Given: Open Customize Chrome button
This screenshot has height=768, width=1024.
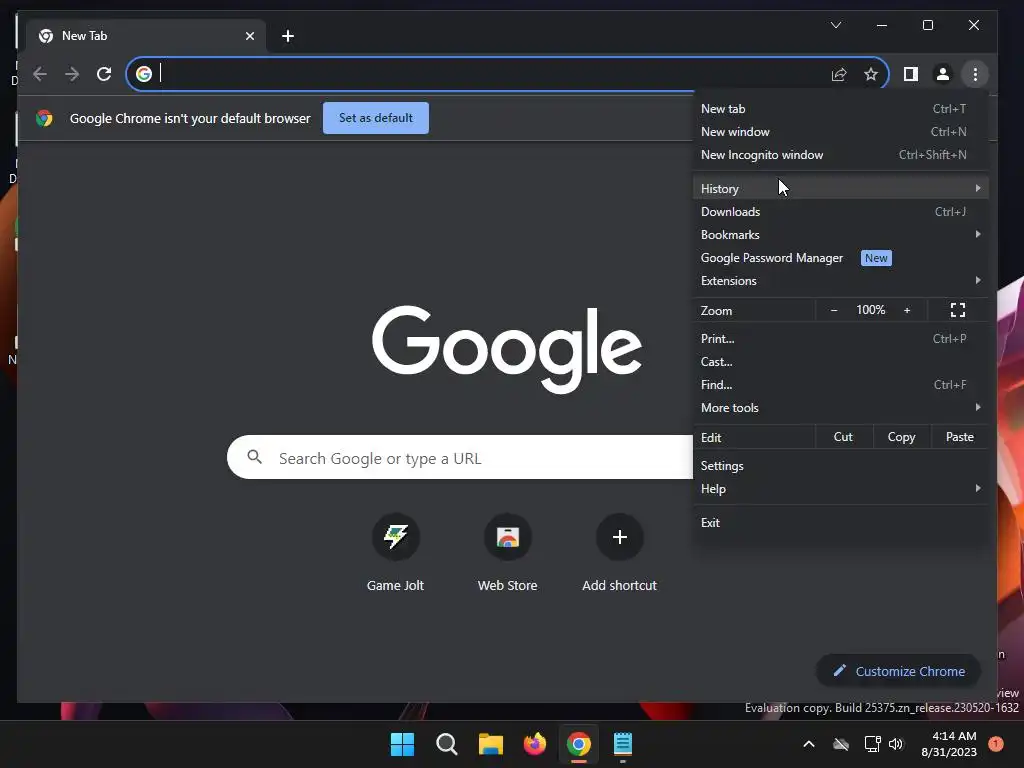Looking at the screenshot, I should (x=899, y=671).
